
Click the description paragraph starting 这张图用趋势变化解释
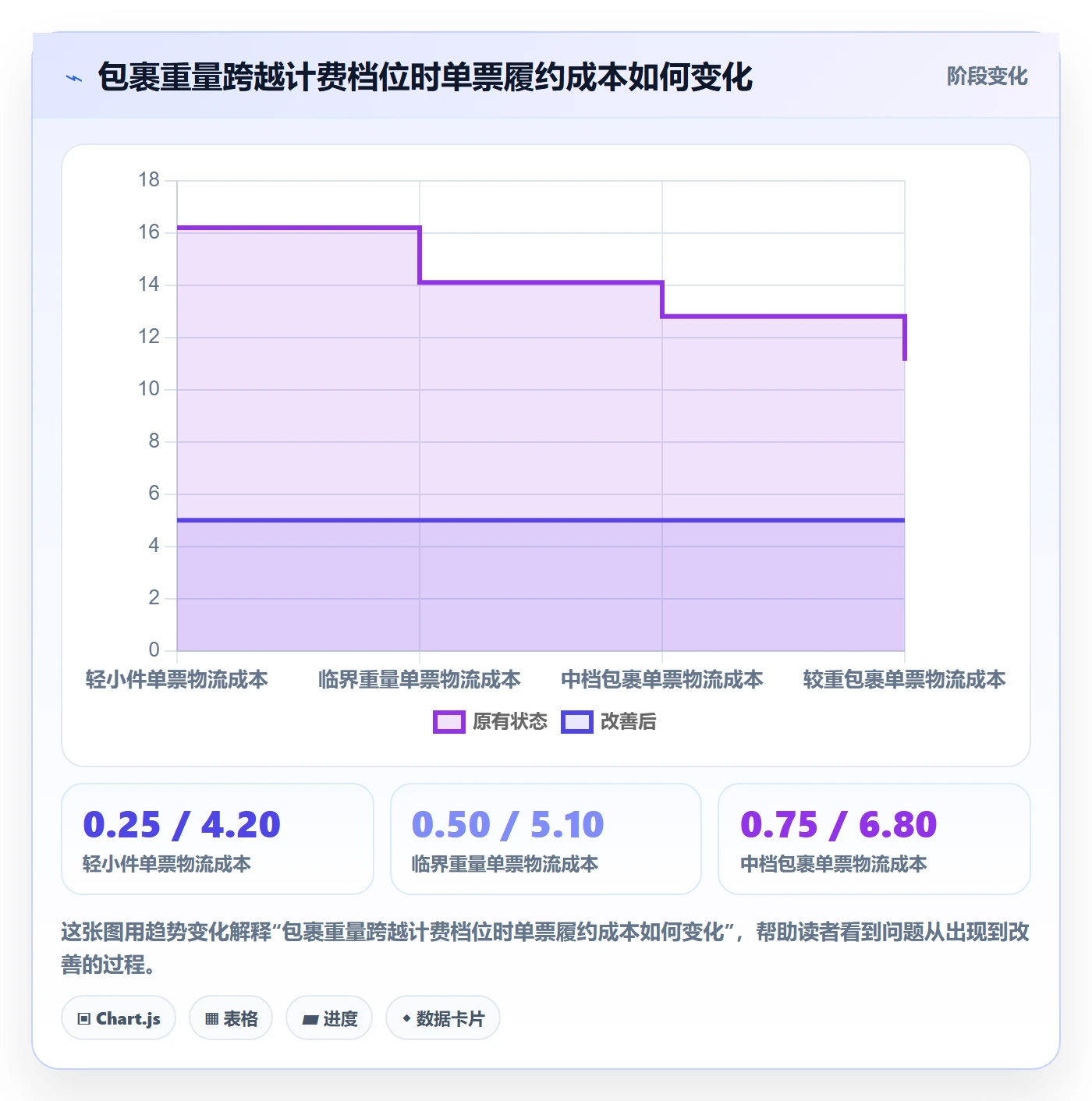tap(546, 948)
